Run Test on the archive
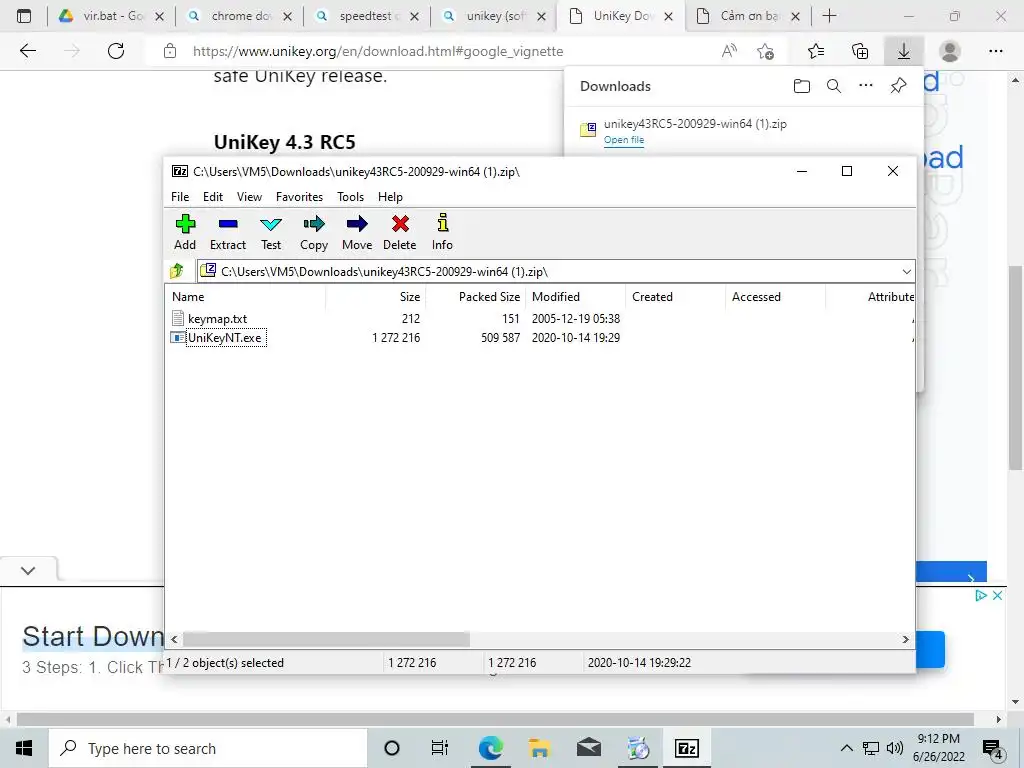This screenshot has height=768, width=1024. [x=271, y=232]
